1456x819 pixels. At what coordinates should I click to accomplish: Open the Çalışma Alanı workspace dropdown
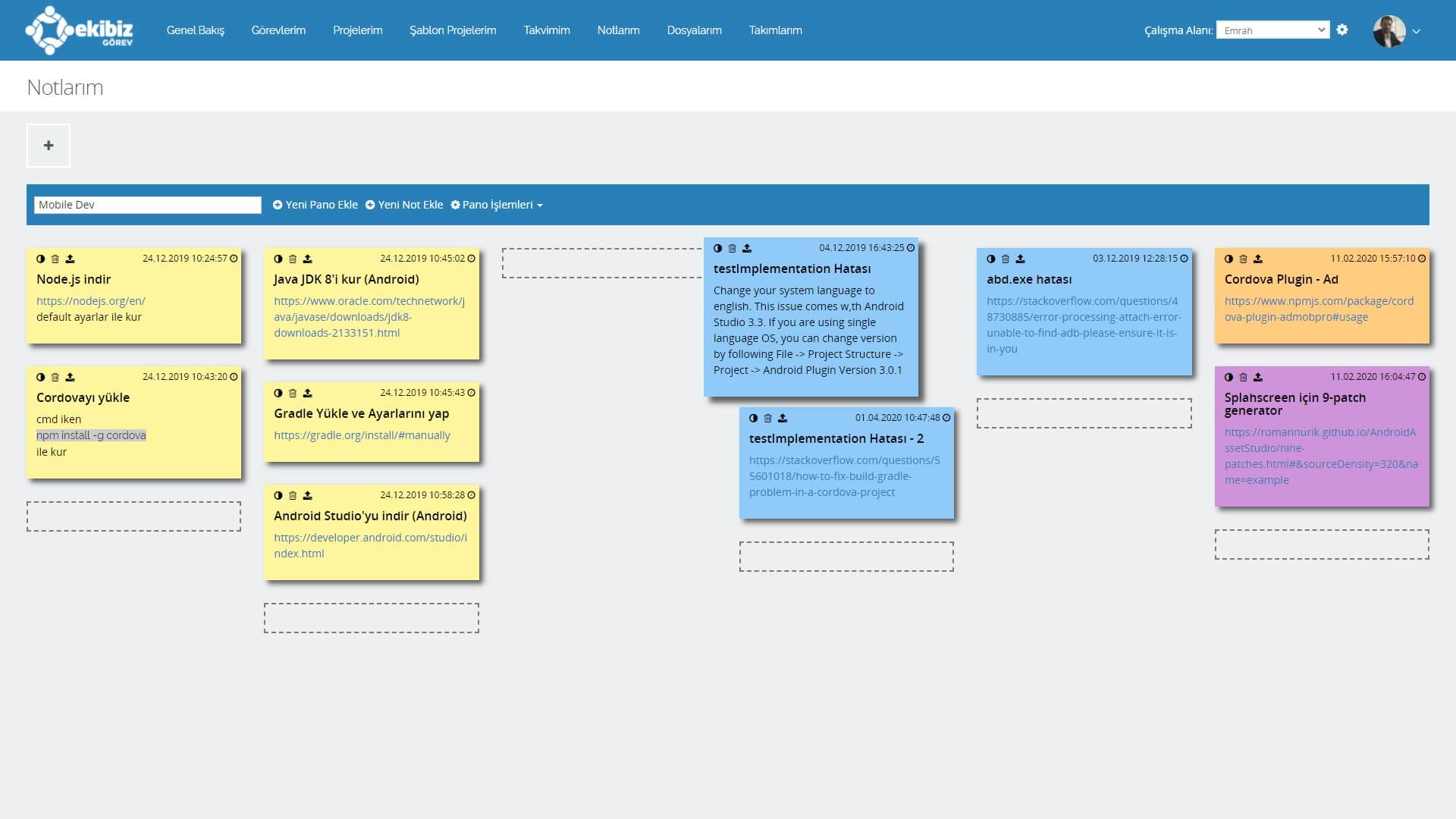(x=1272, y=30)
